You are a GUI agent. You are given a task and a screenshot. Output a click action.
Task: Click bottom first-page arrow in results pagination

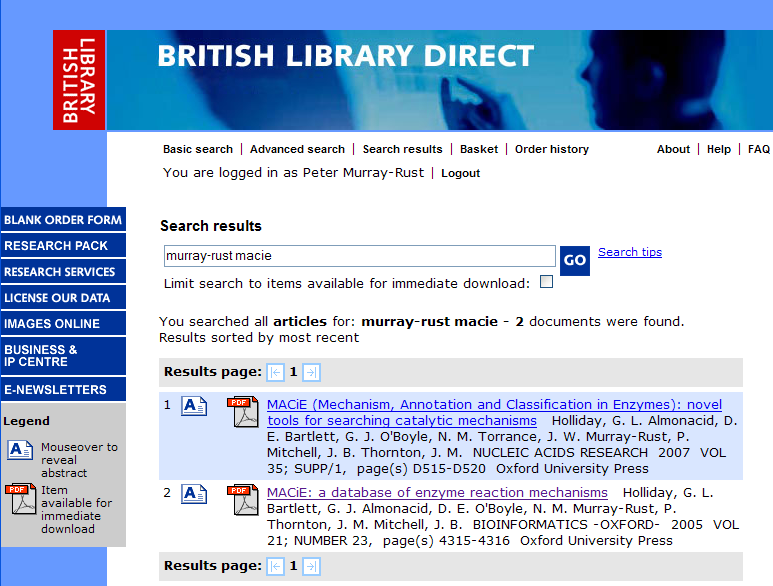[276, 566]
